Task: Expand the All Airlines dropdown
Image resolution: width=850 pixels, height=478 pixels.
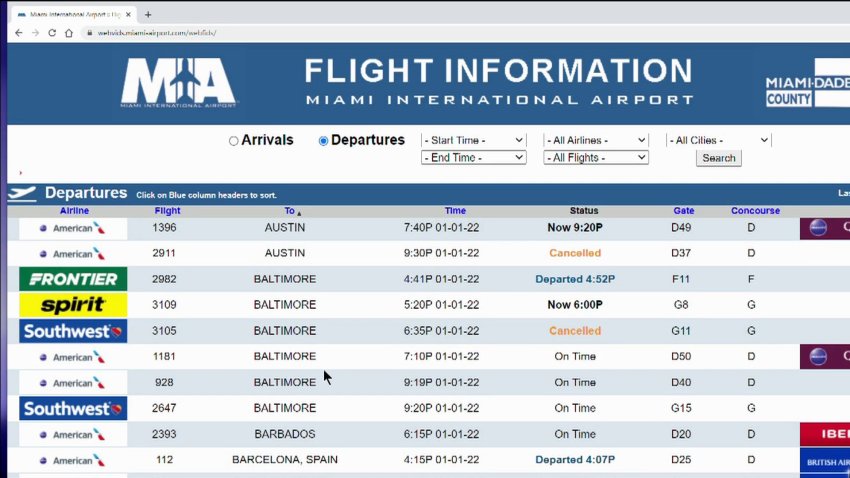Action: 596,140
